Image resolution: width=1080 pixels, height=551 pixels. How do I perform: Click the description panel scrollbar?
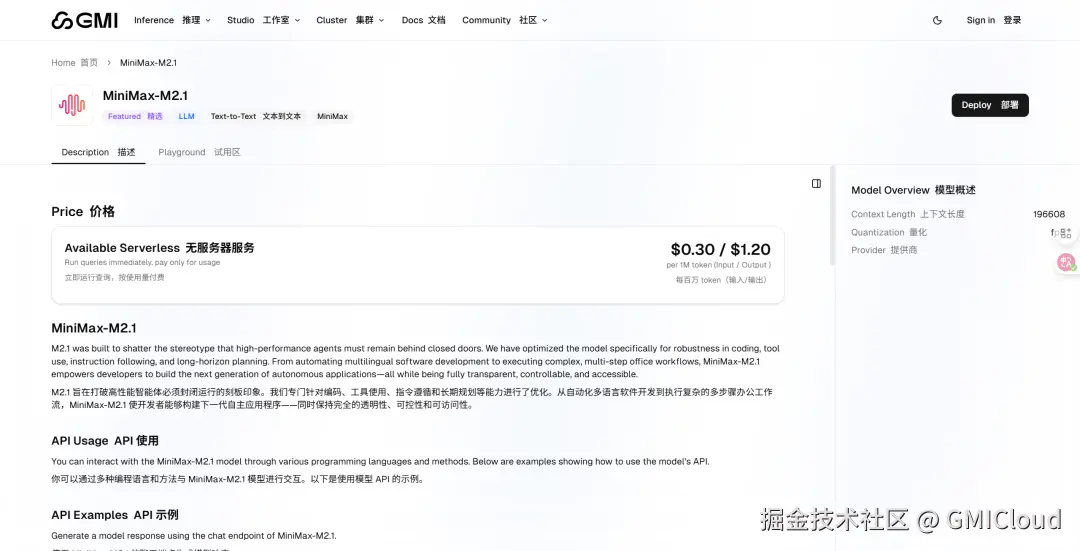[x=832, y=216]
